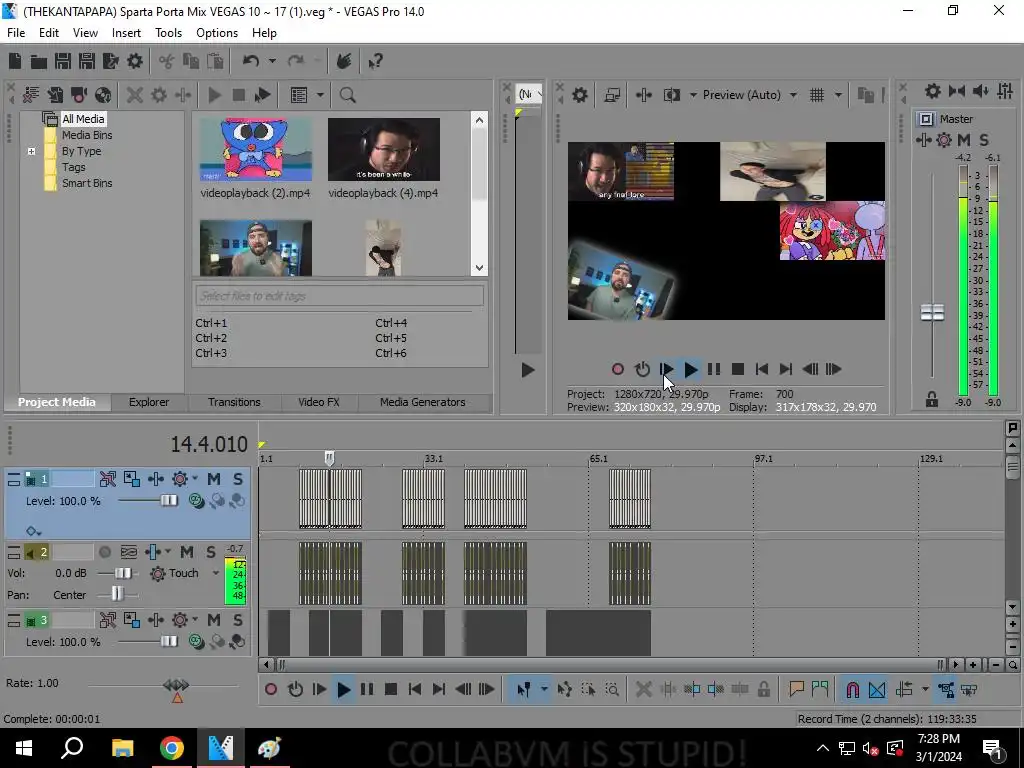Click Loop Playback in timeline transport
1024x768 pixels.
coord(295,690)
